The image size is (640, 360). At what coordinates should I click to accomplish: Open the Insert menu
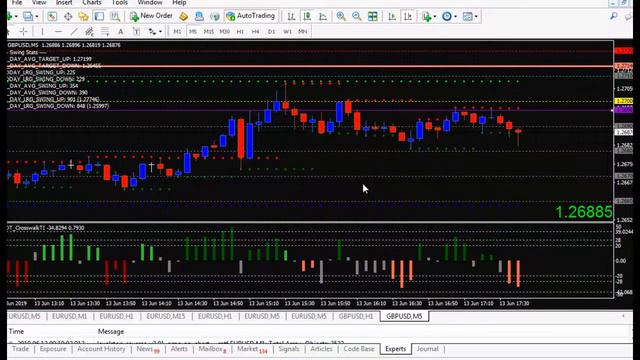click(64, 2)
